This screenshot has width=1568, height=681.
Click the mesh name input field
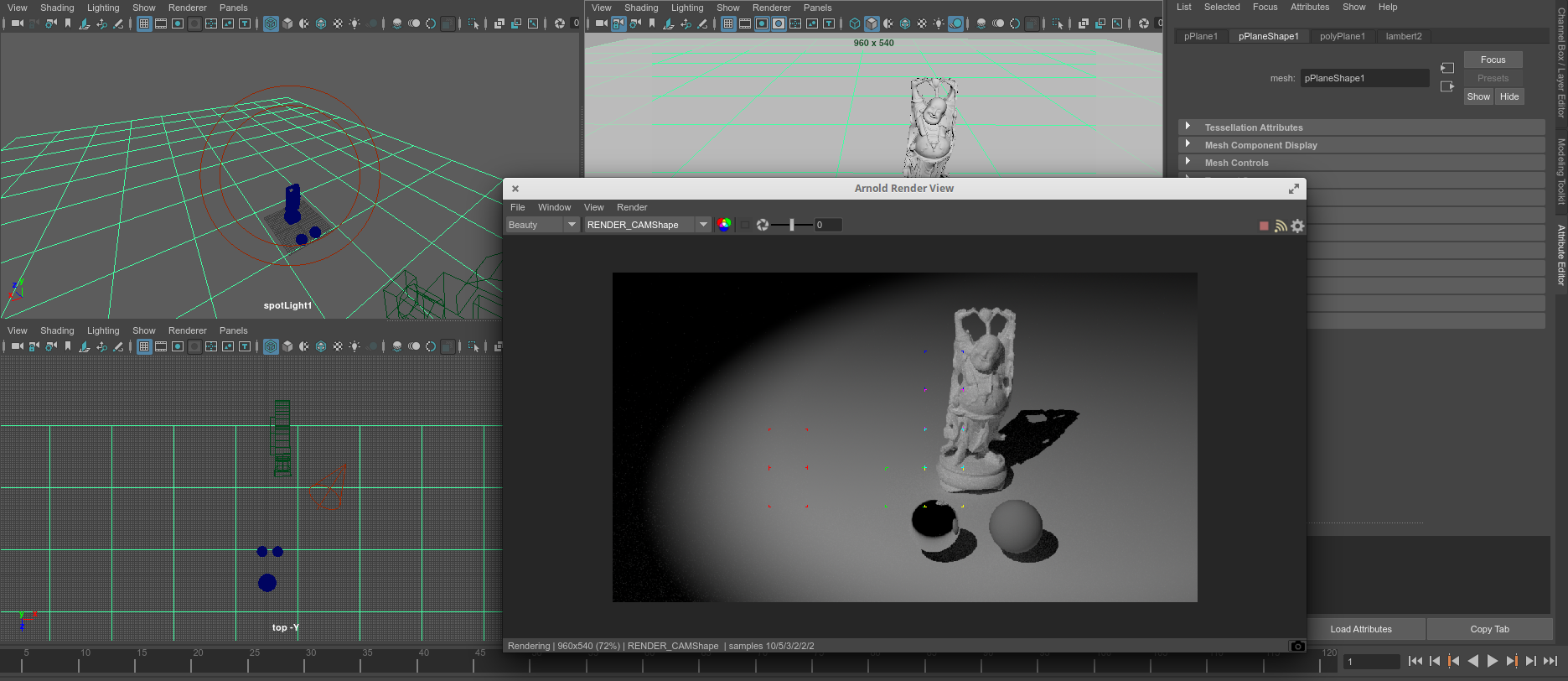[1364, 78]
